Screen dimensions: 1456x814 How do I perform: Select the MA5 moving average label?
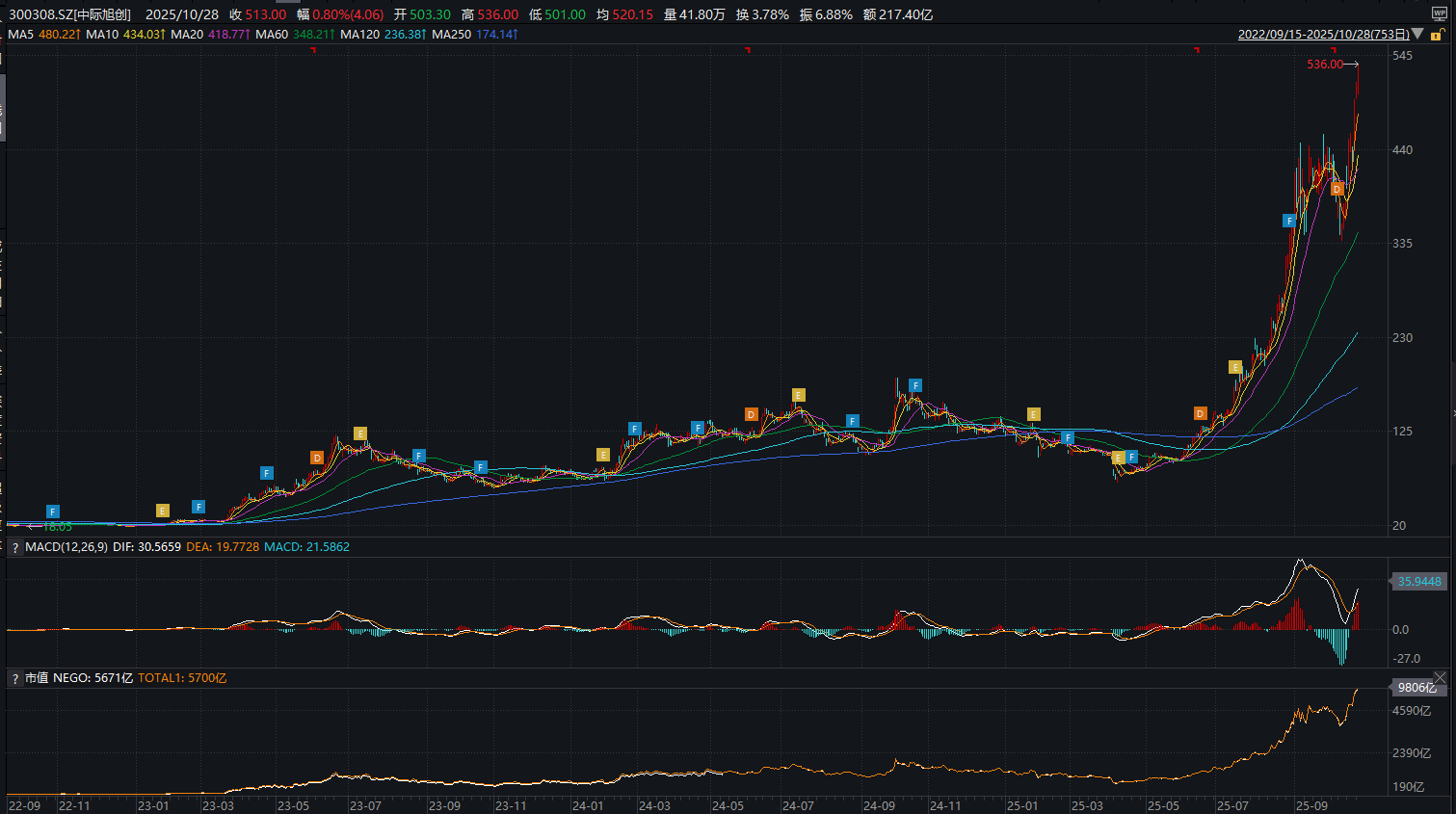pyautogui.click(x=21, y=34)
